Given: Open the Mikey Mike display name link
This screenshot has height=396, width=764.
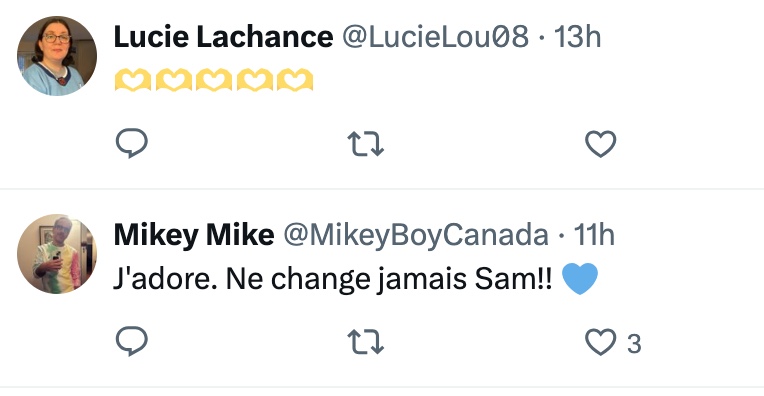Looking at the screenshot, I should 194,235.
